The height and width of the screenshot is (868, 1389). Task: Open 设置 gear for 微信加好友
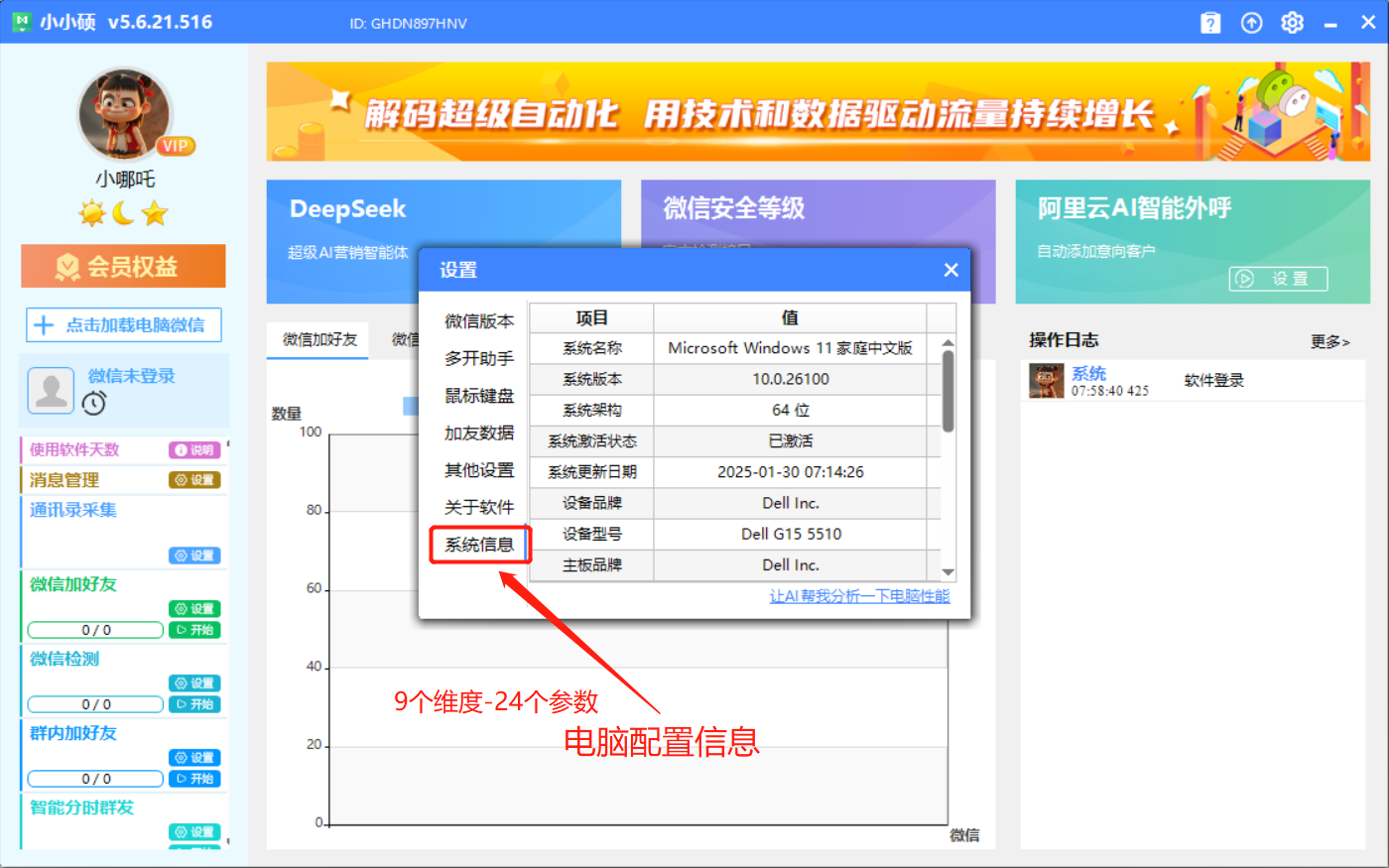[194, 609]
